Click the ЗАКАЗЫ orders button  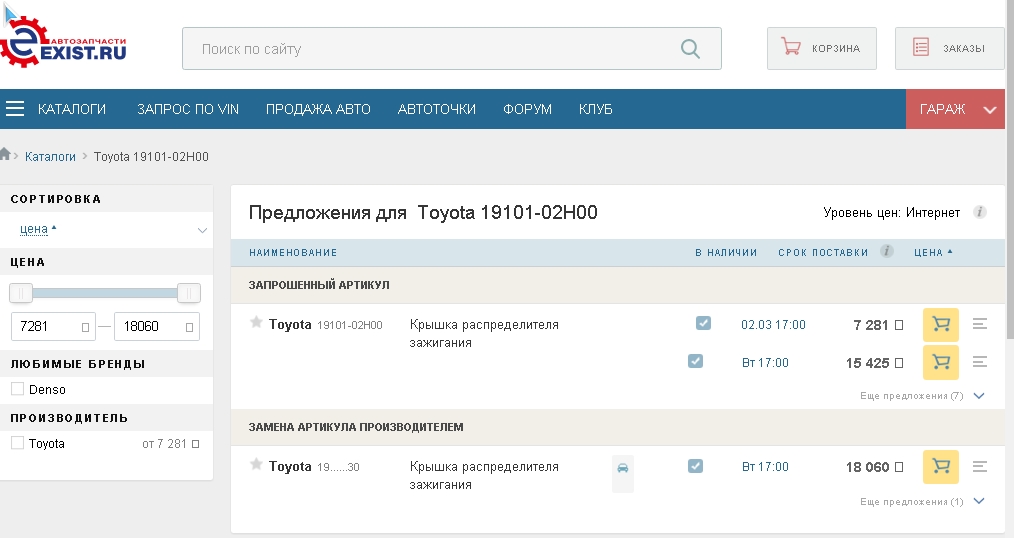coord(949,48)
